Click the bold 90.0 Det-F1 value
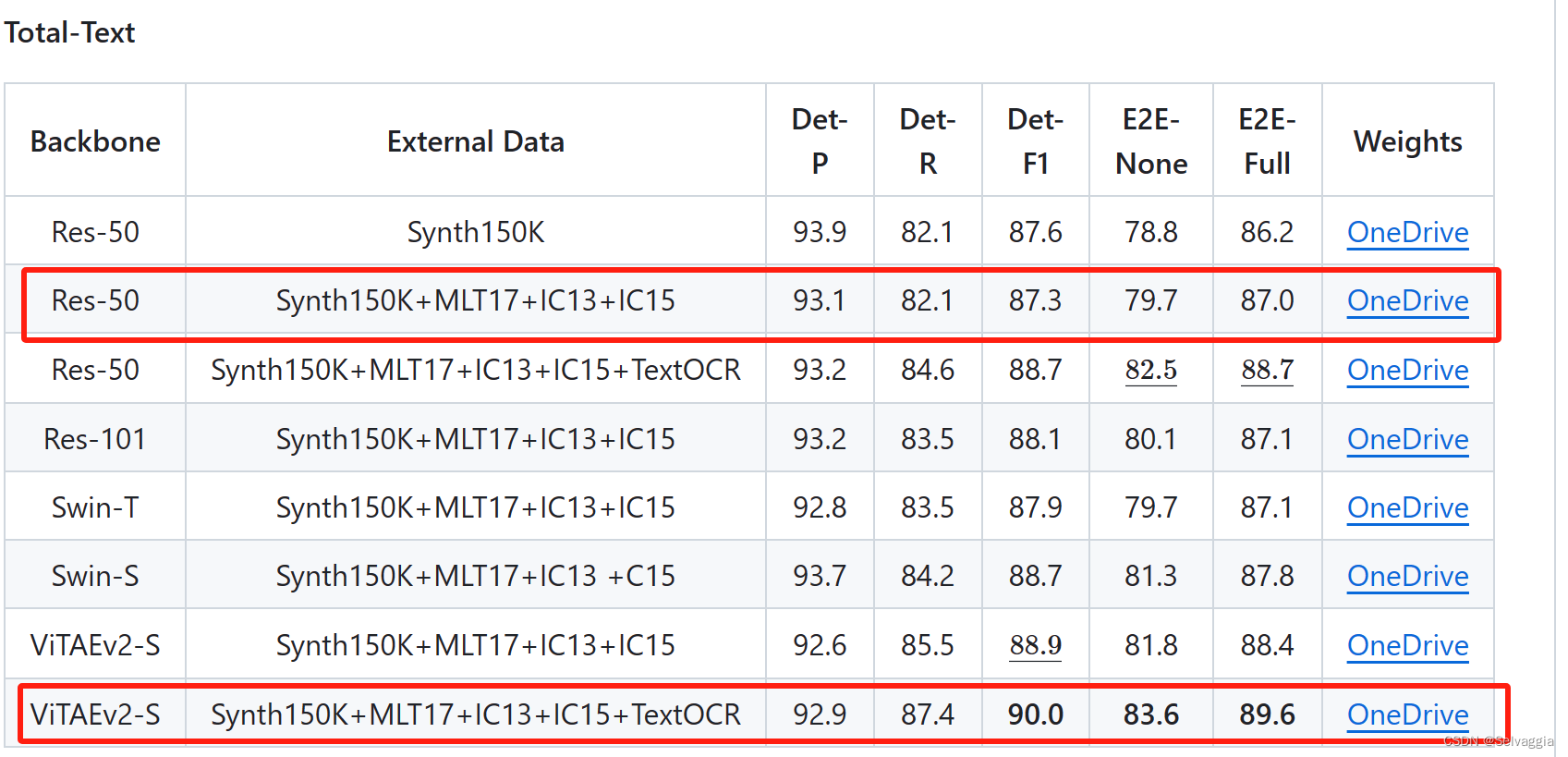This screenshot has width=1568, height=757. pos(1036,714)
